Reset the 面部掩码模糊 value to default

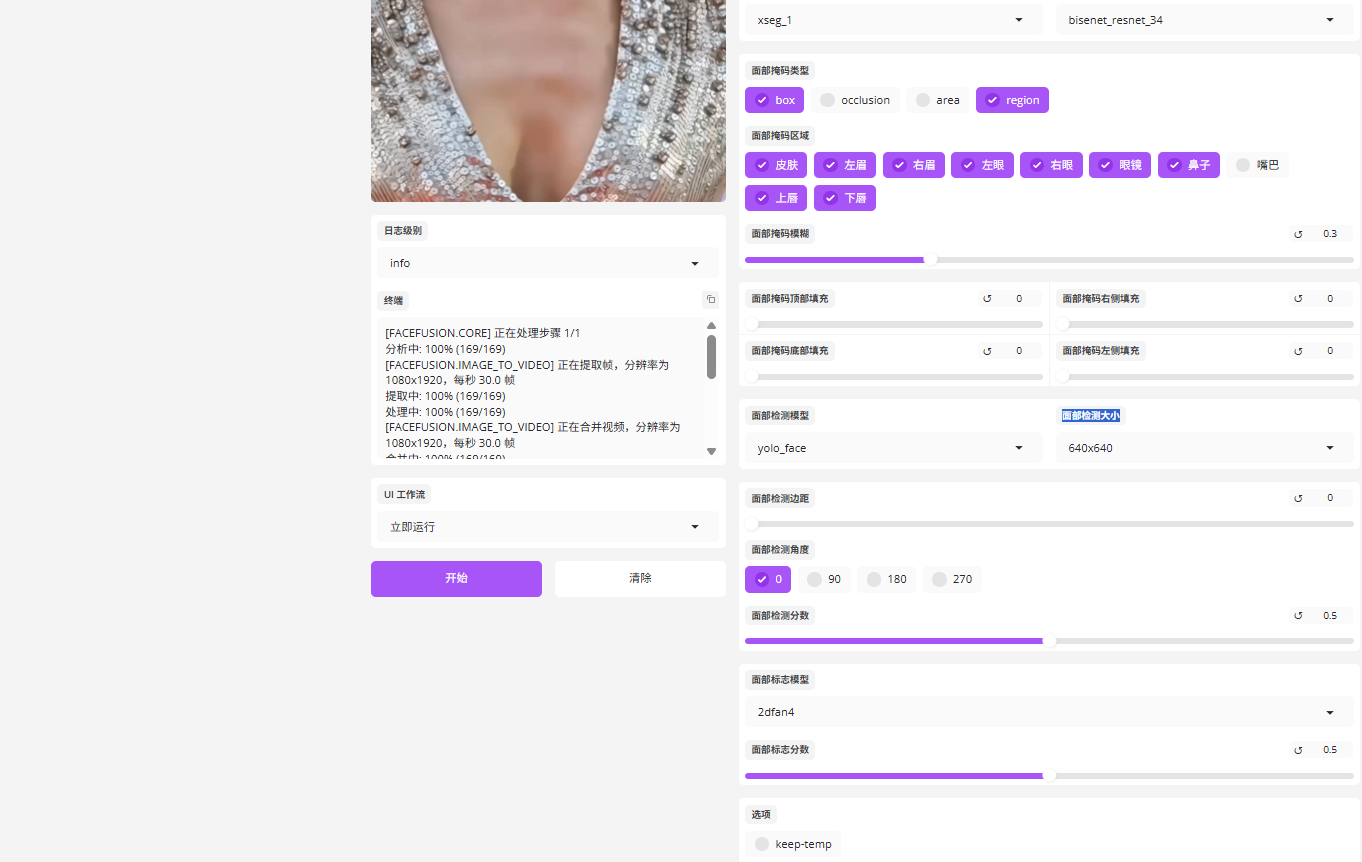(1298, 234)
